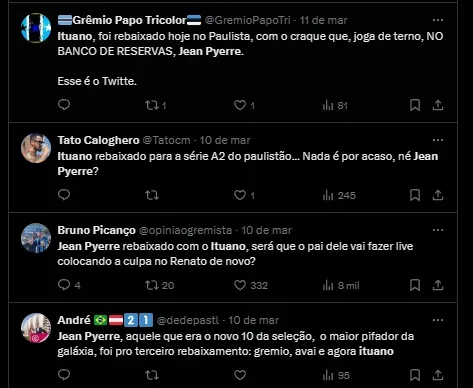Open the @GremioPapoTri profile handle
473x388 pixels.
click(247, 20)
